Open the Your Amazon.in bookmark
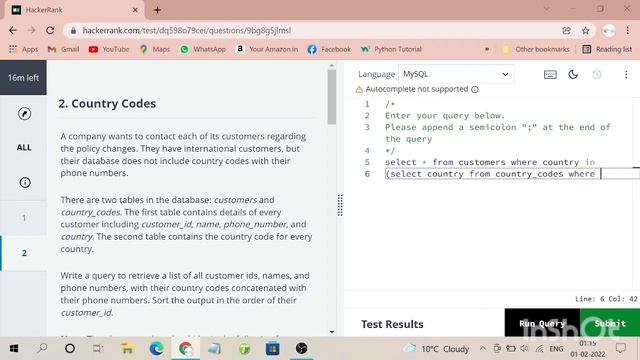640x360 pixels. (x=267, y=49)
